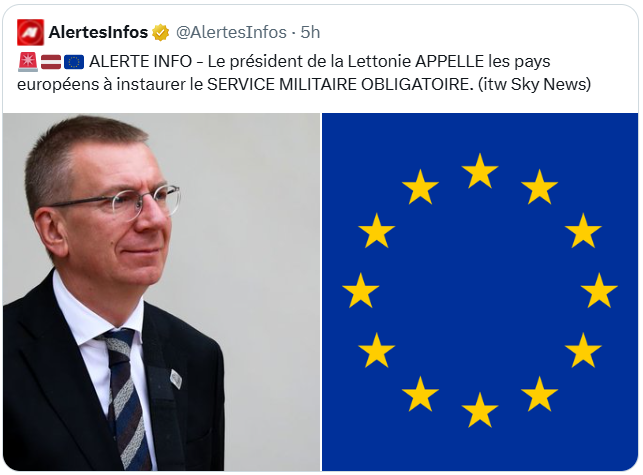This screenshot has height=475, width=643.
Task: Open the EU flag image
Action: [x=480, y=292]
